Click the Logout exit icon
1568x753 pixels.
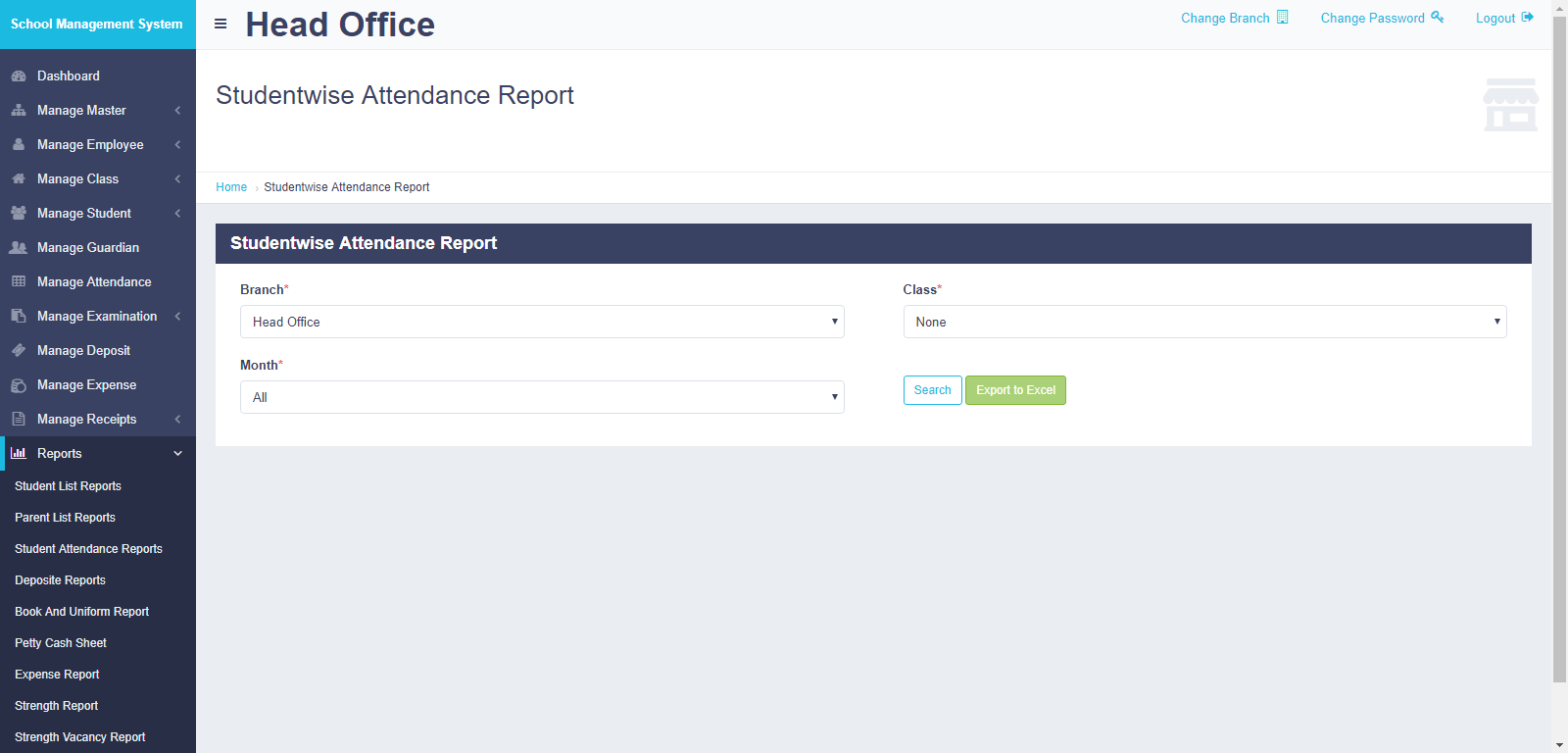pyautogui.click(x=1527, y=18)
